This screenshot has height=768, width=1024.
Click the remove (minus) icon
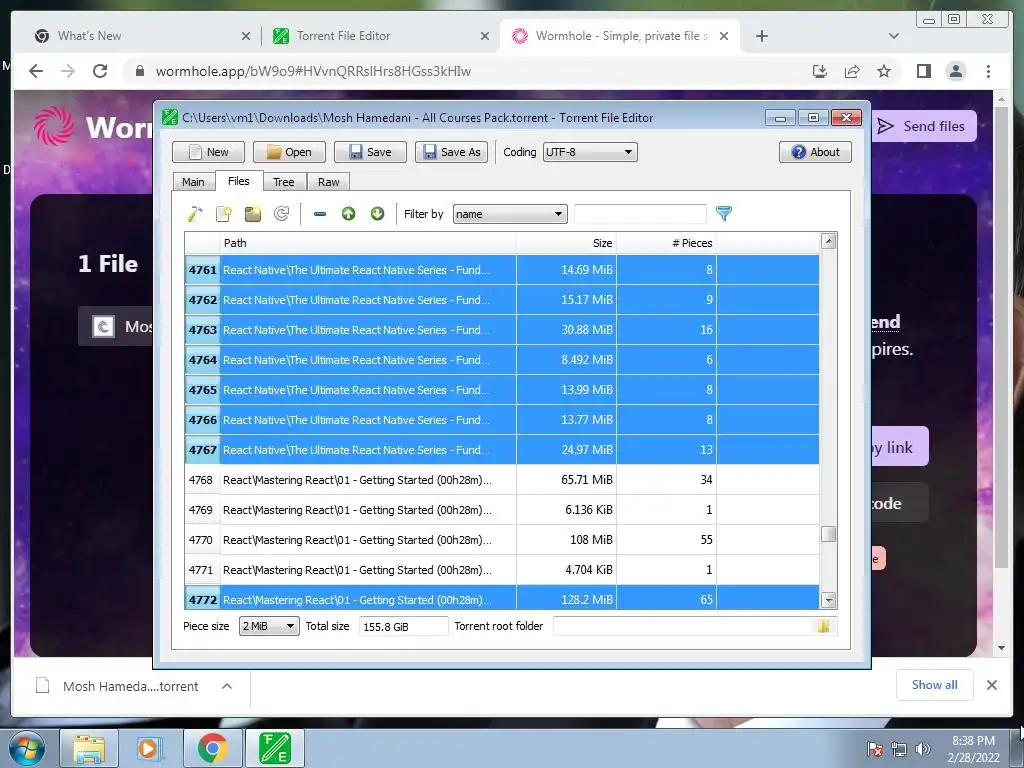click(x=319, y=214)
